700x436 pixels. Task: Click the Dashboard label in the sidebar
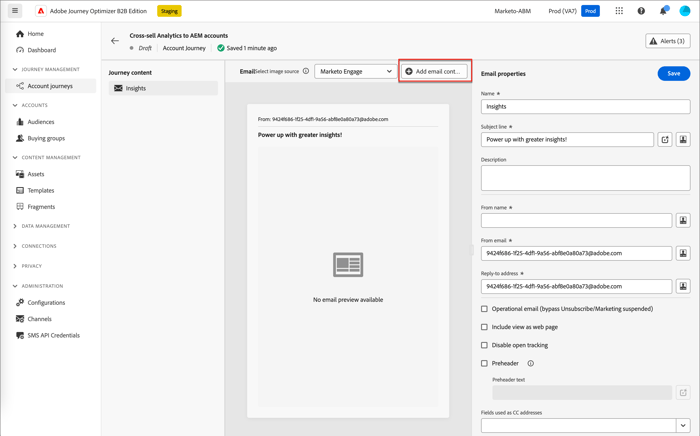click(x=42, y=50)
